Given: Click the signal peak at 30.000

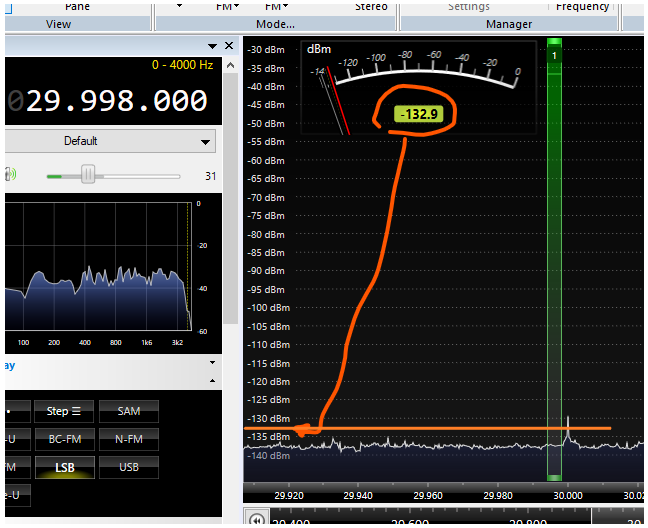Looking at the screenshot, I should click(568, 430).
